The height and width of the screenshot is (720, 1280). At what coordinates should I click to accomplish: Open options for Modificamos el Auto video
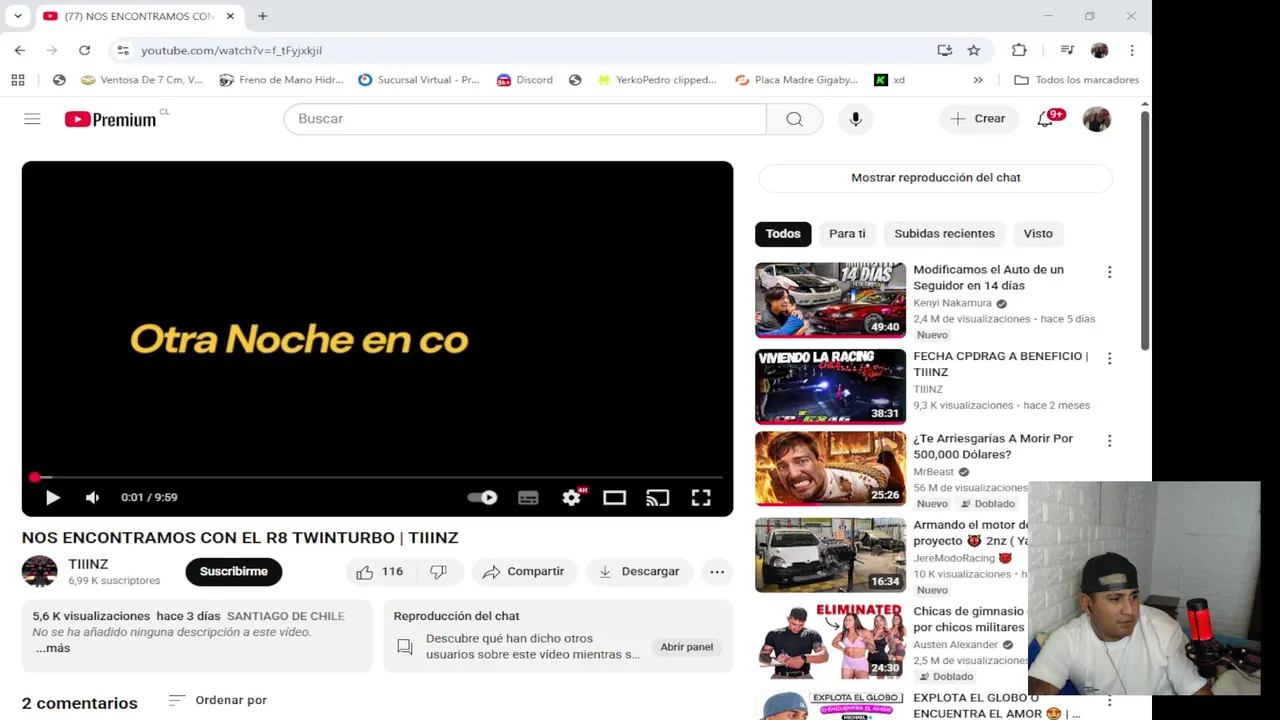(x=1109, y=272)
